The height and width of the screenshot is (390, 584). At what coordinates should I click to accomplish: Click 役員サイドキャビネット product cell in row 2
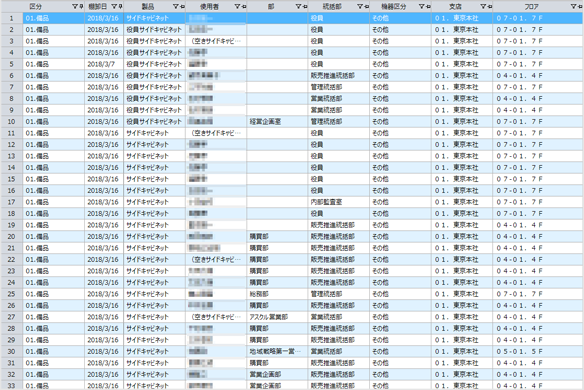pyautogui.click(x=154, y=29)
